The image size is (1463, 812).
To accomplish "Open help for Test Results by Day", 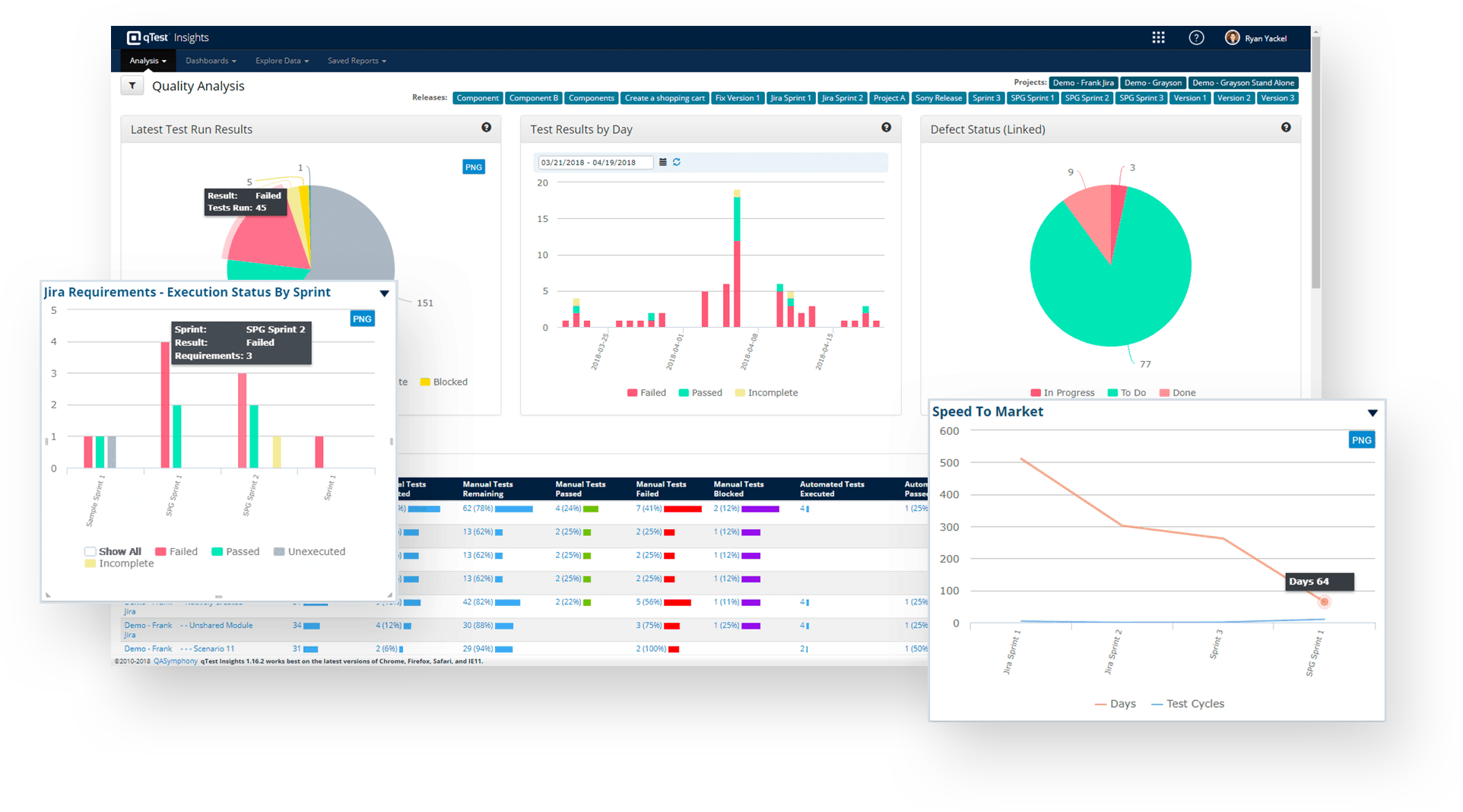I will 886,128.
